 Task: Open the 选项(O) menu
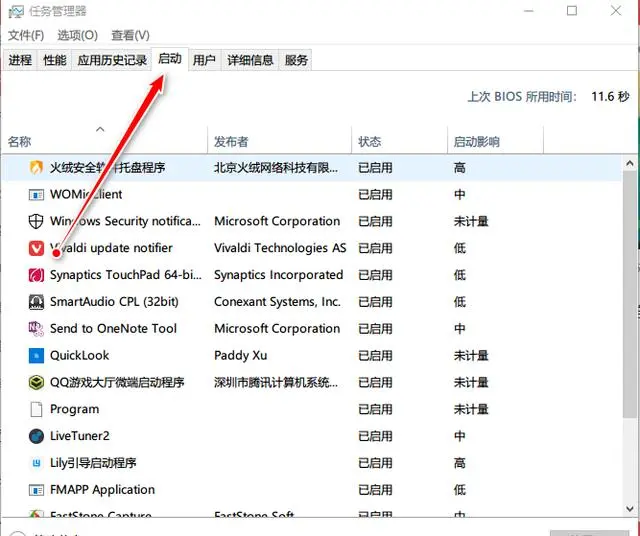click(78, 35)
